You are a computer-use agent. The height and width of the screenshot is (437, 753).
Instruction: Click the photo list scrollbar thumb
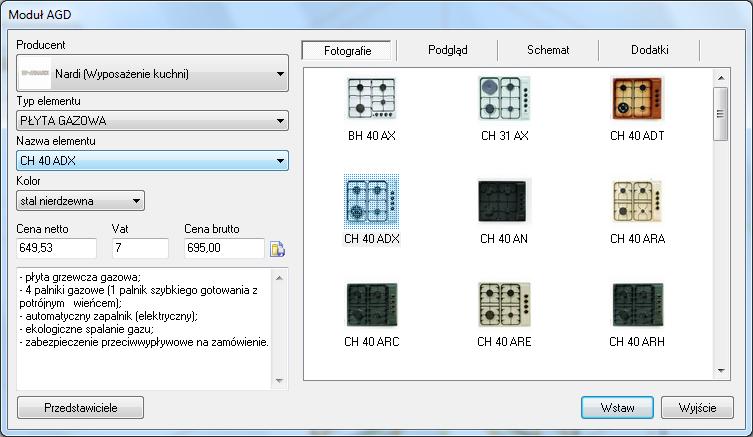pos(721,114)
